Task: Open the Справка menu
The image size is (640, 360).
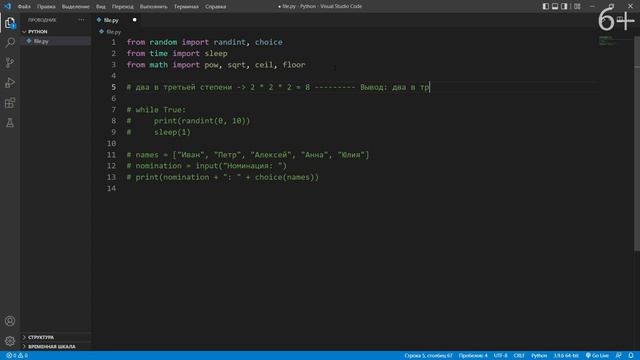Action: (216, 7)
